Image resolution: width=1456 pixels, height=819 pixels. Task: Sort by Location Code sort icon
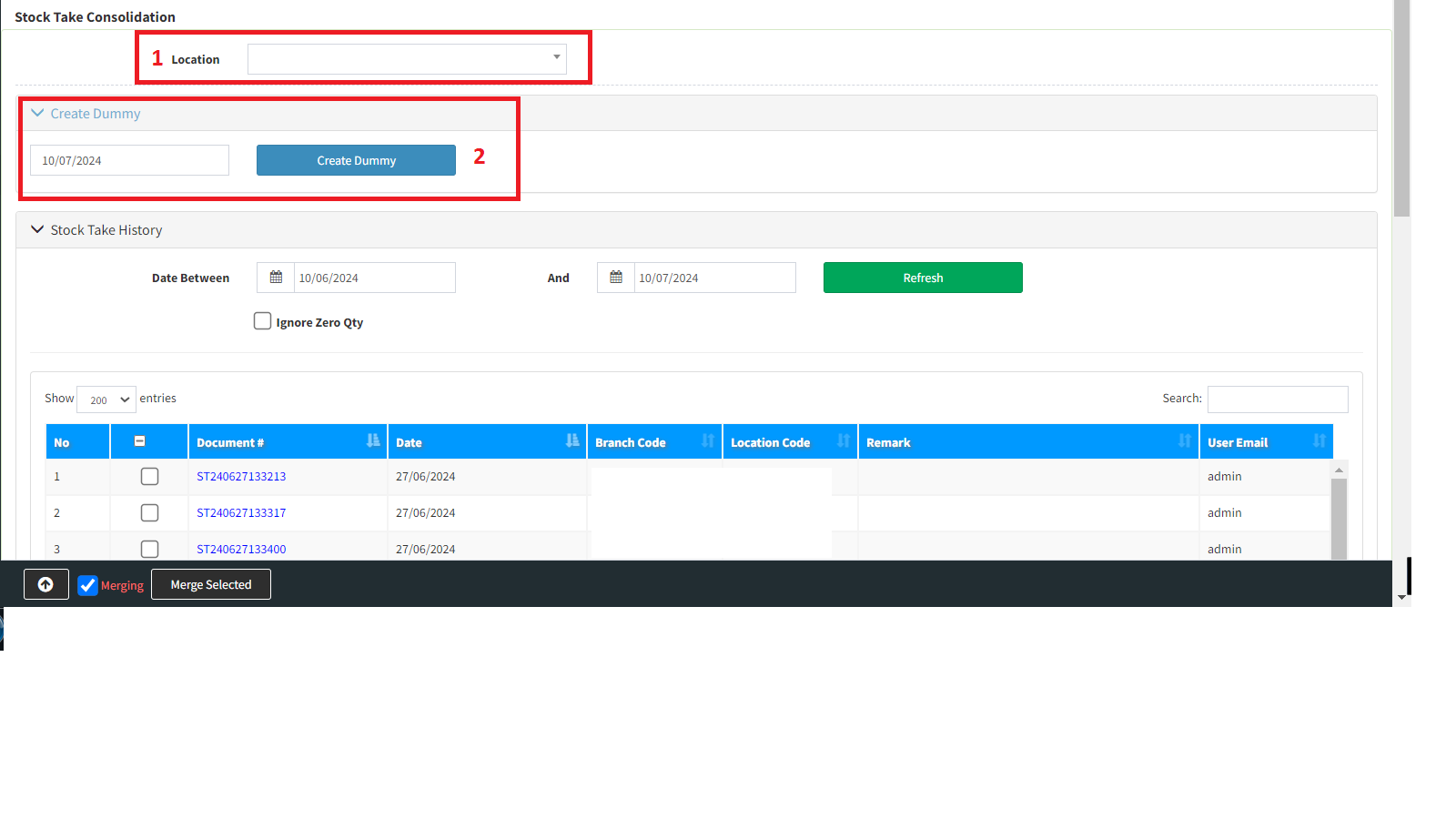coord(844,441)
